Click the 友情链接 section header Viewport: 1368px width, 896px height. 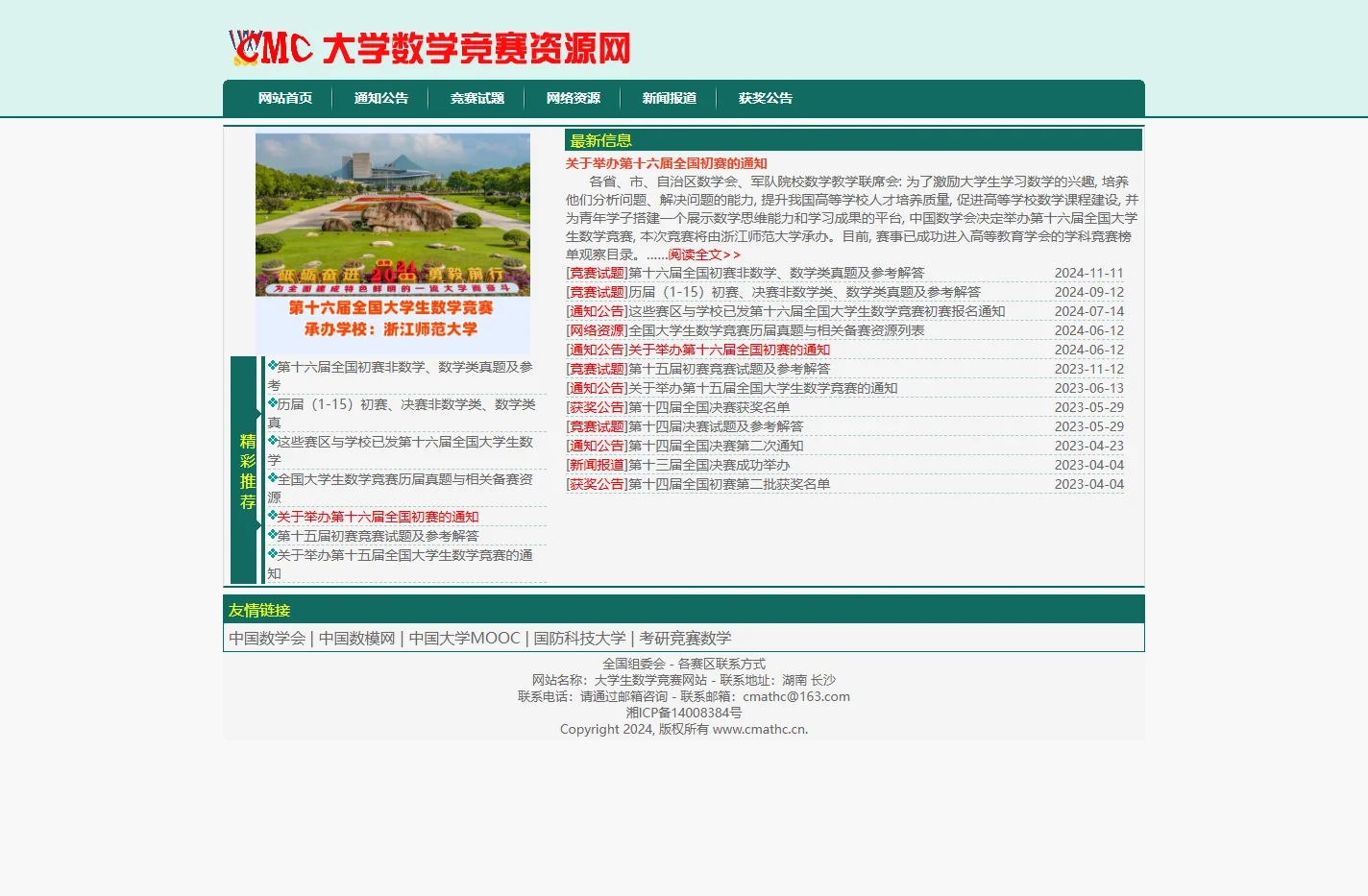pyautogui.click(x=684, y=610)
